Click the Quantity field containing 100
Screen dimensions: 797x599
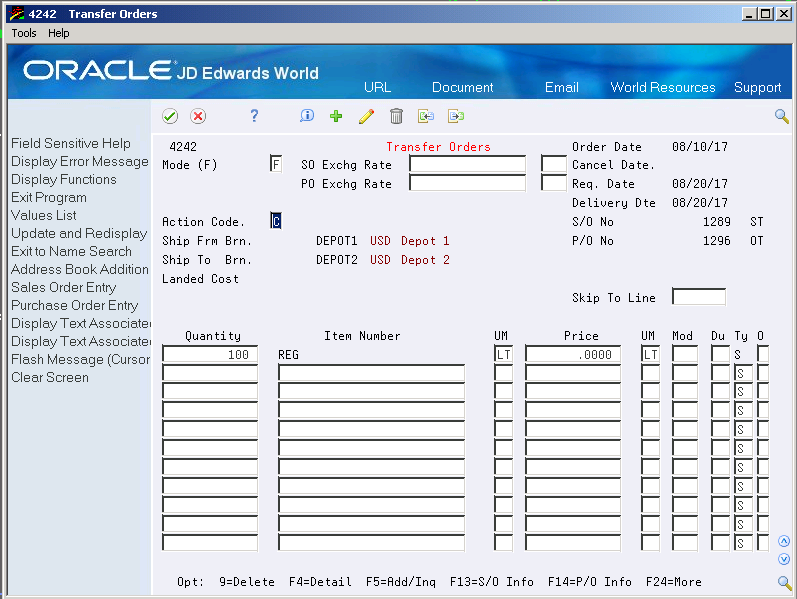210,354
